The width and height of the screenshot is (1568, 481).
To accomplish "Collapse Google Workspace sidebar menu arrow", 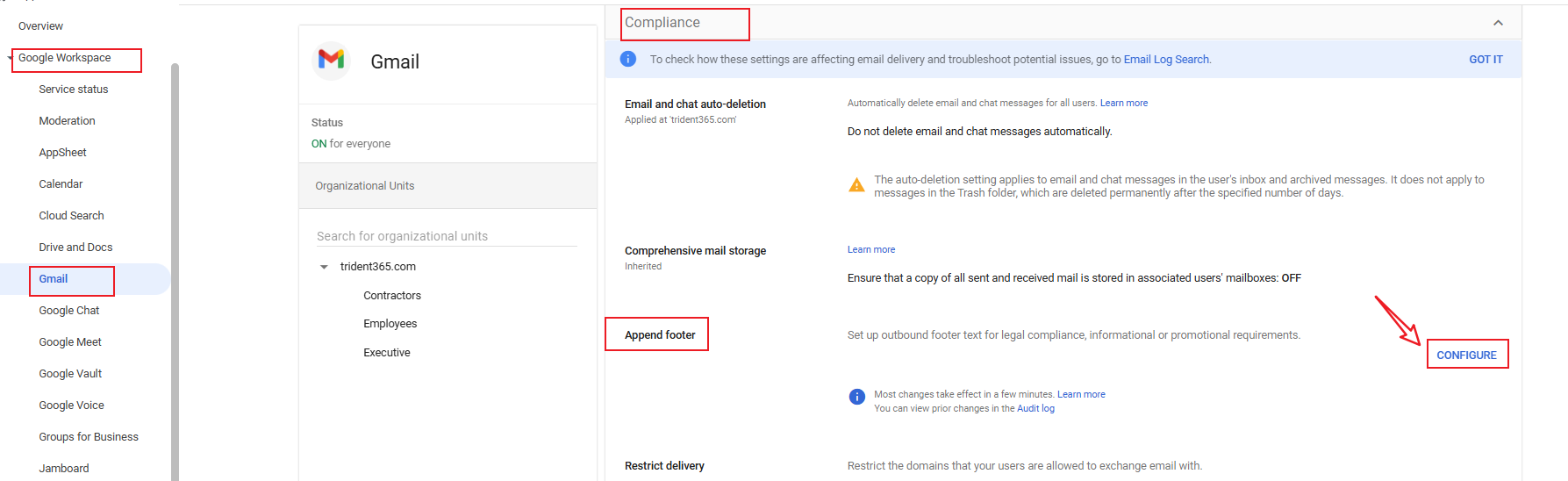I will (10, 58).
